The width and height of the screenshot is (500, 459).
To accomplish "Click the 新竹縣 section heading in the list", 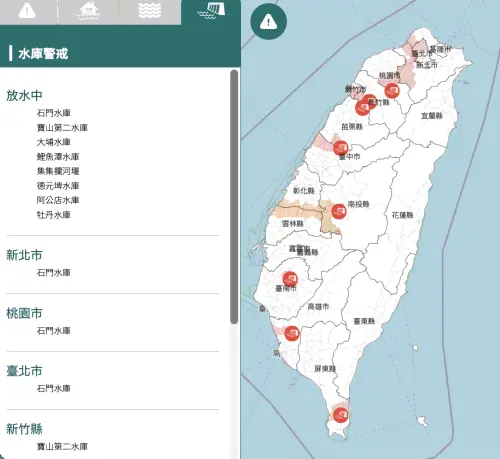I will pyautogui.click(x=24, y=429).
